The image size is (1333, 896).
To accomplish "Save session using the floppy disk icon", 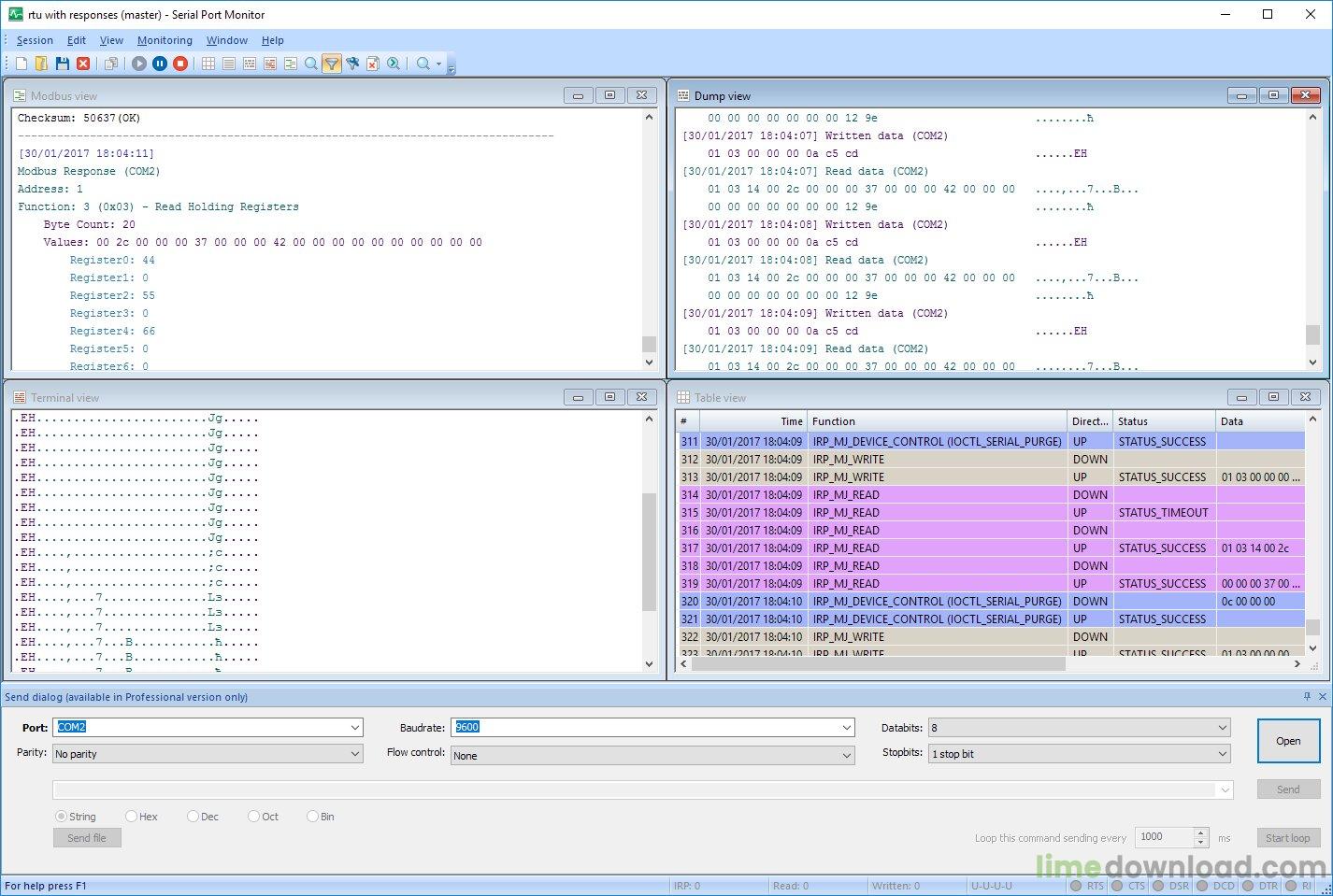I will coord(62,64).
